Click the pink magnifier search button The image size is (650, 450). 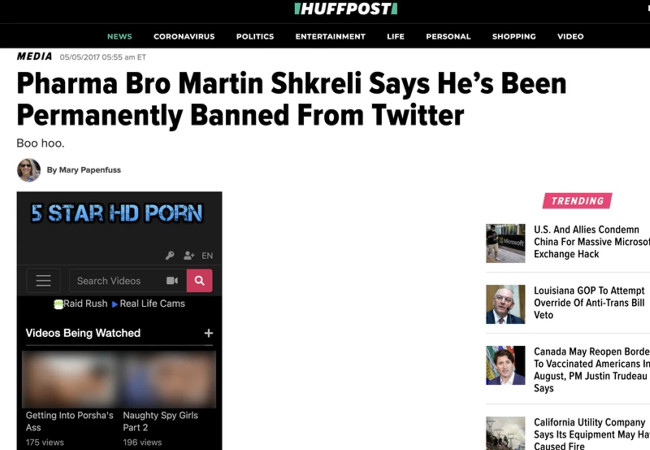(199, 281)
